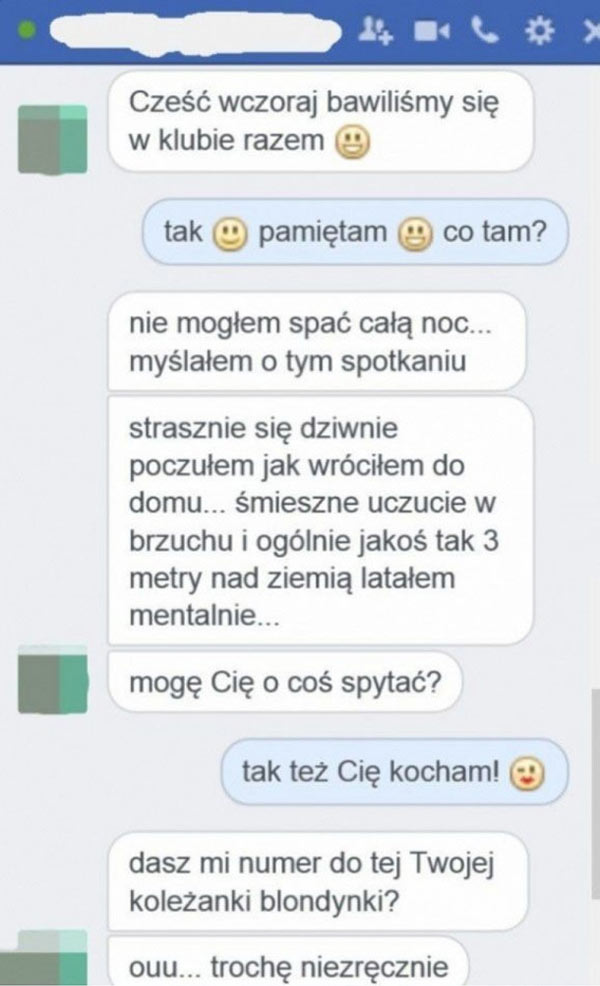The image size is (600, 986).
Task: Close the chat window with X
Action: point(592,31)
